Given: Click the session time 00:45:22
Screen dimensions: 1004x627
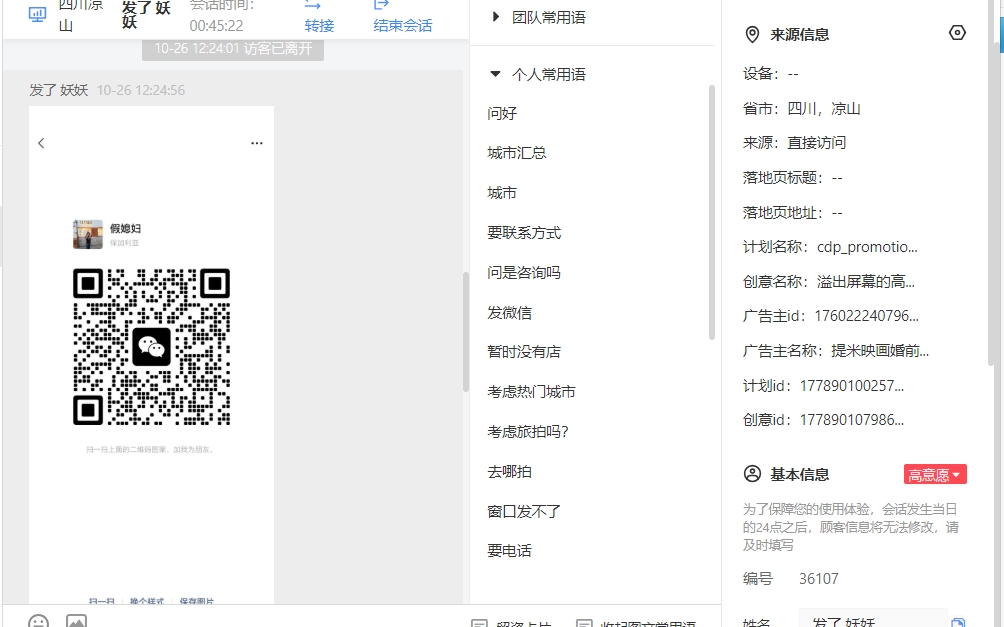Looking at the screenshot, I should coord(216,26).
